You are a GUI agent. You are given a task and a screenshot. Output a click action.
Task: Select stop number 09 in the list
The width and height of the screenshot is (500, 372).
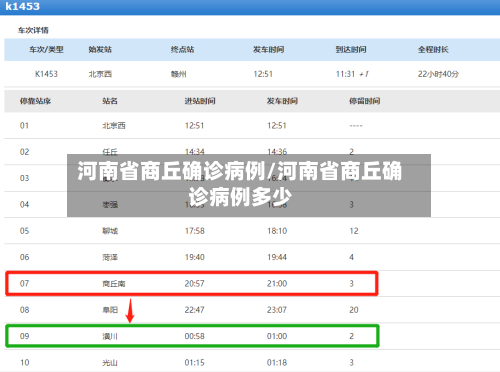(24, 336)
